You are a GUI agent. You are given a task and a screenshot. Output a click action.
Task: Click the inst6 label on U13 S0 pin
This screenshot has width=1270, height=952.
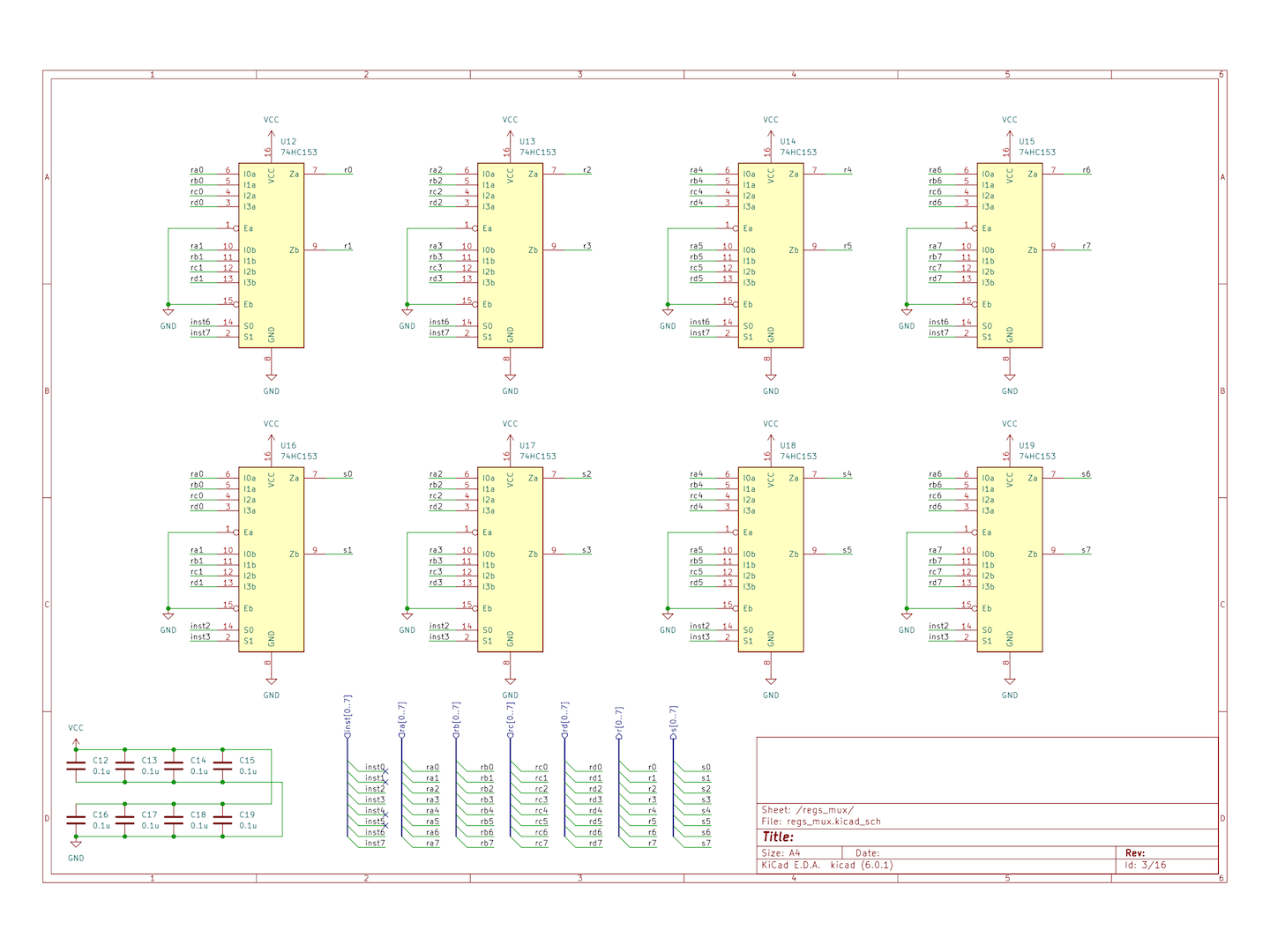pyautogui.click(x=439, y=322)
